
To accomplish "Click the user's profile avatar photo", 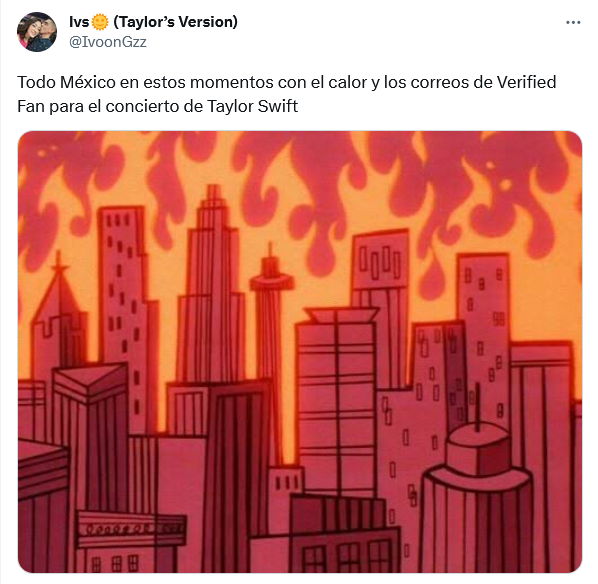I will coord(37,32).
